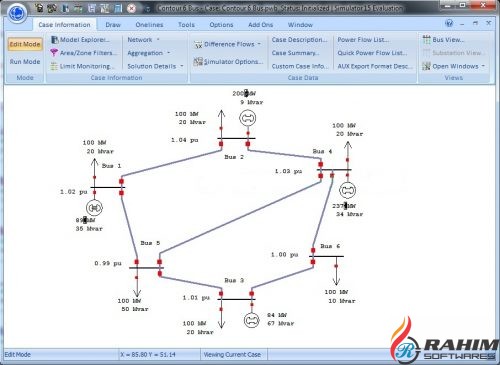Open Simulator Options button label
500x365 pixels.
point(233,62)
